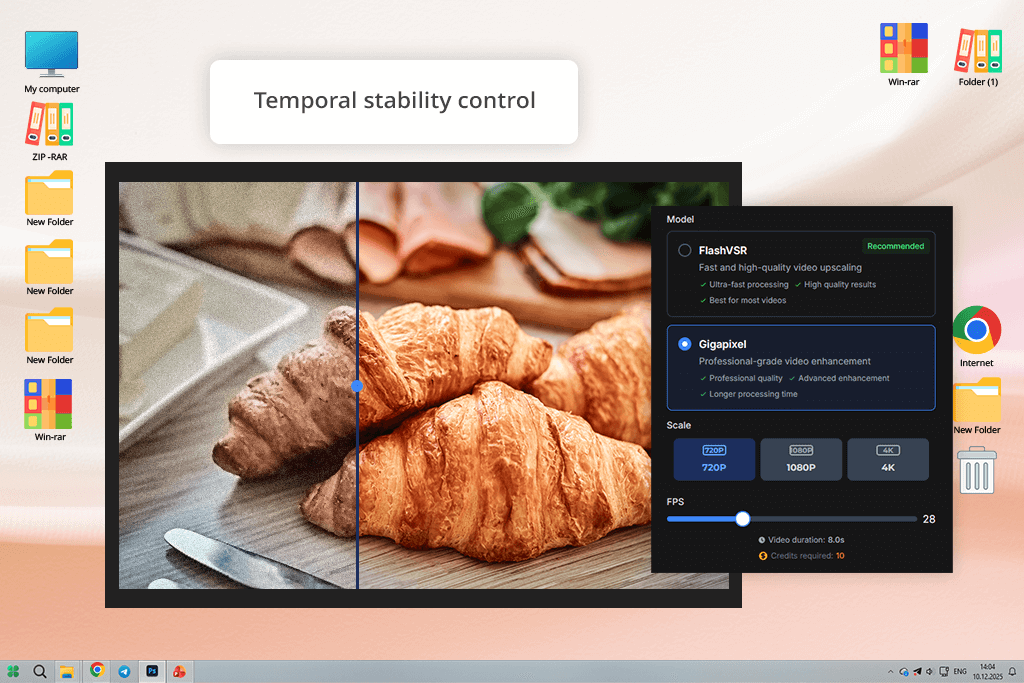Click the FPS slider handle
Screen dimensions: 1024x683
pyautogui.click(x=743, y=519)
